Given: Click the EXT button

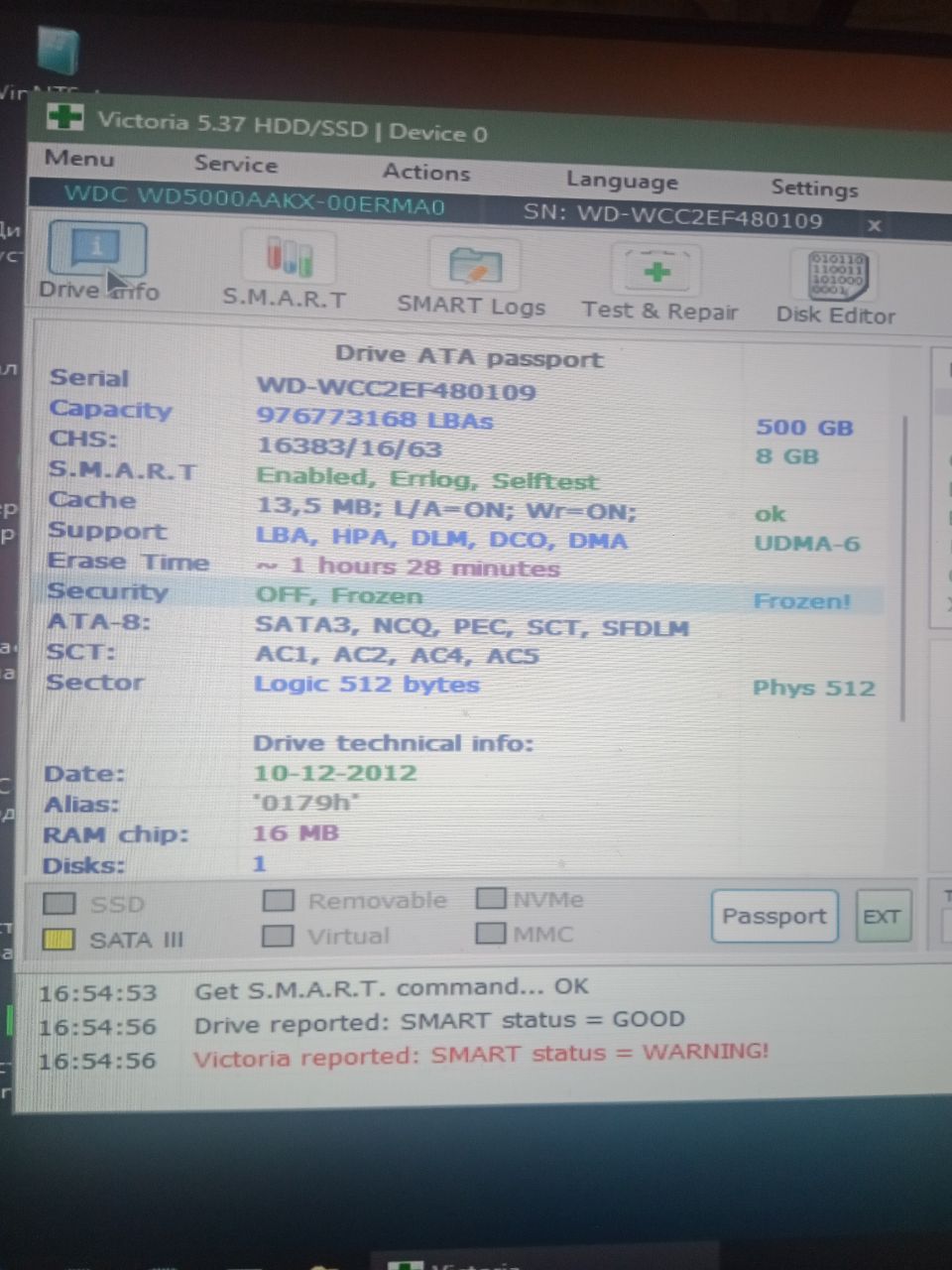Looking at the screenshot, I should pos(882,916).
